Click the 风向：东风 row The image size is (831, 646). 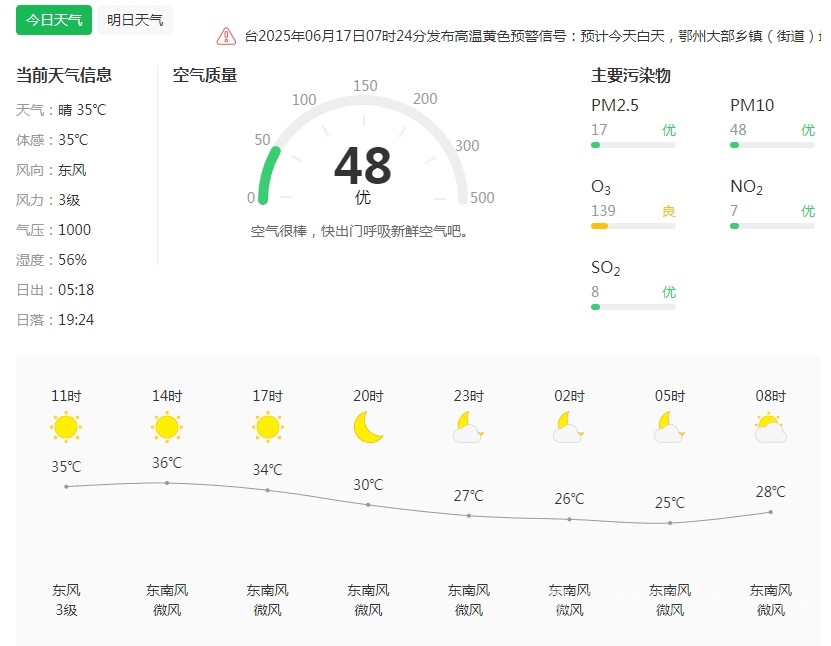[x=51, y=170]
